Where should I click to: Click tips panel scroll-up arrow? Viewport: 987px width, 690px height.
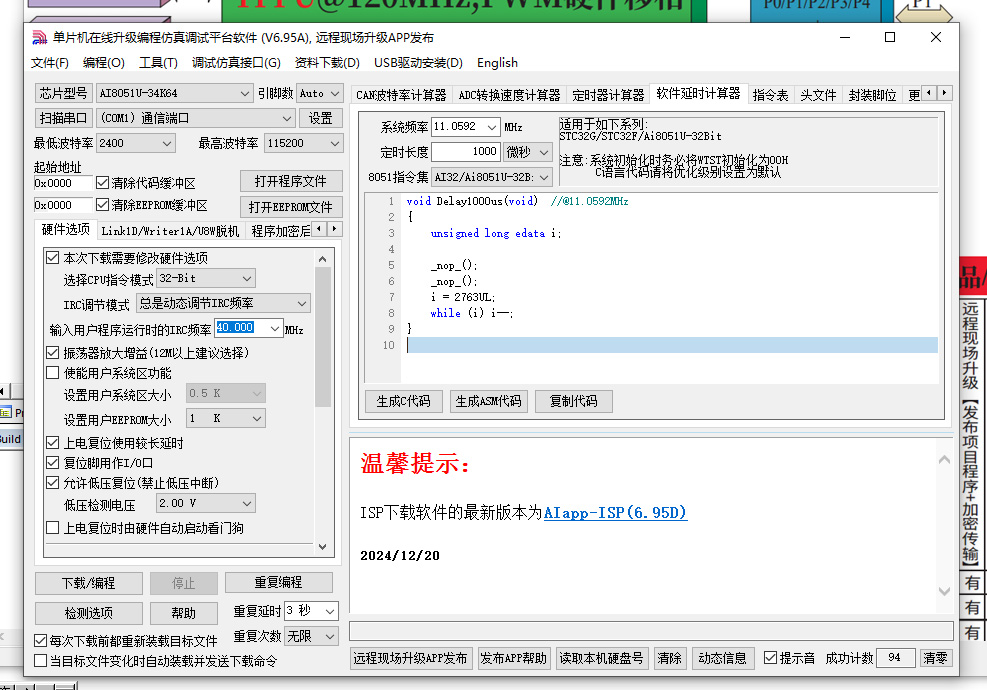click(944, 460)
